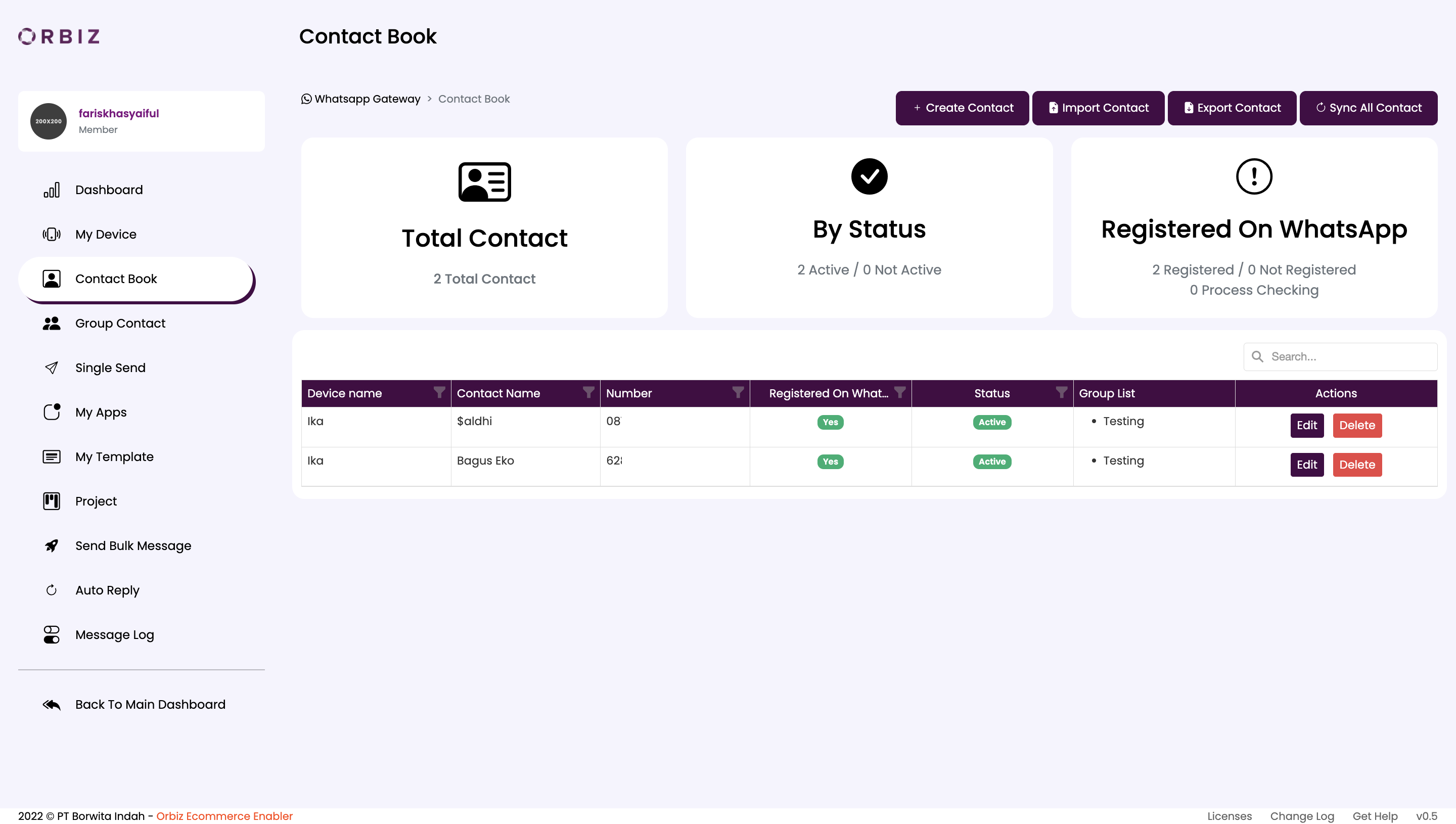Open the Orbiz Ecommerce Enabler link
The height and width of the screenshot is (824, 1456).
[224, 816]
